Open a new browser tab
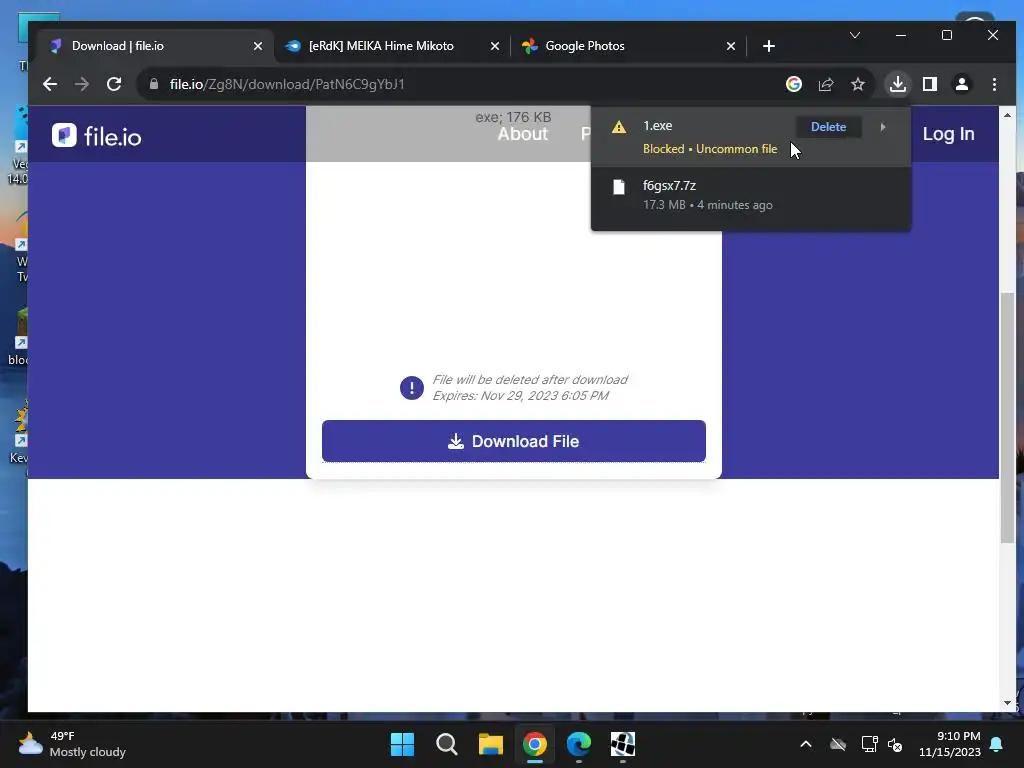Viewport: 1024px width, 768px height. coord(769,46)
